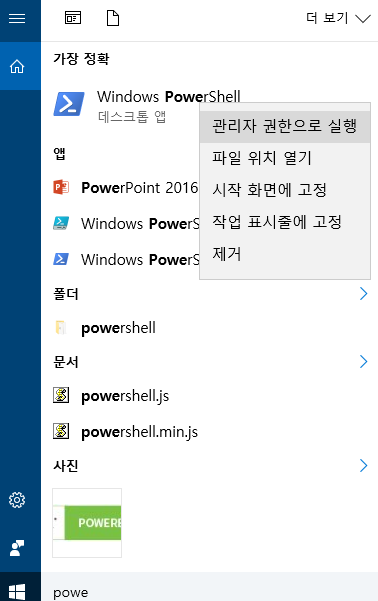Click the search box containing powe
This screenshot has width=378, height=601.
(209, 586)
